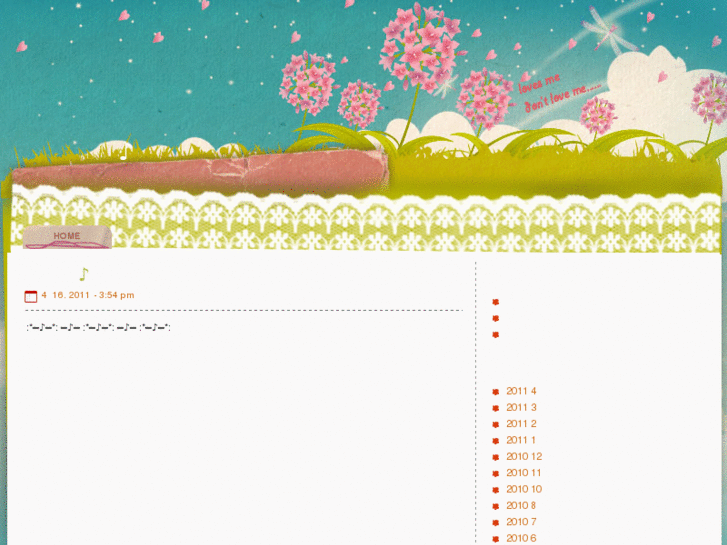Click the bullet icon beside 2010 8

(x=496, y=506)
